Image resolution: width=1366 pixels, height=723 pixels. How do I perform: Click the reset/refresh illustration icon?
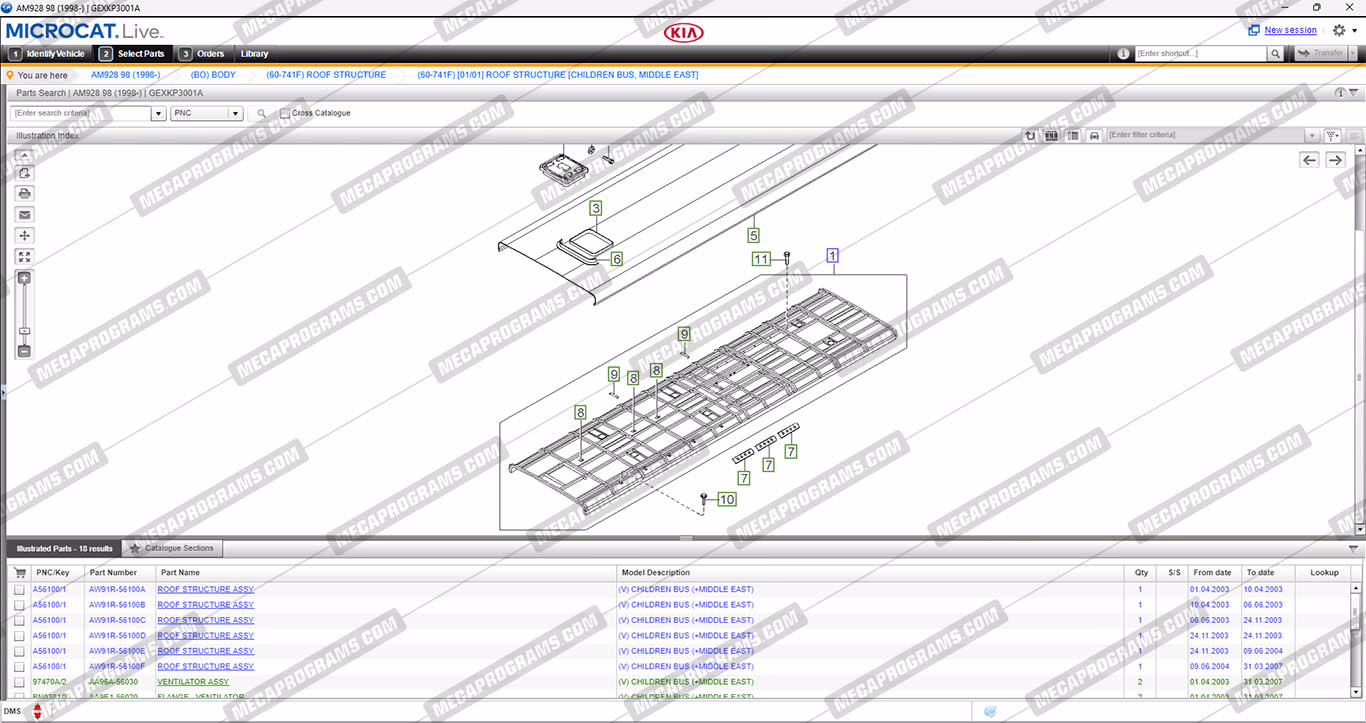point(1031,135)
